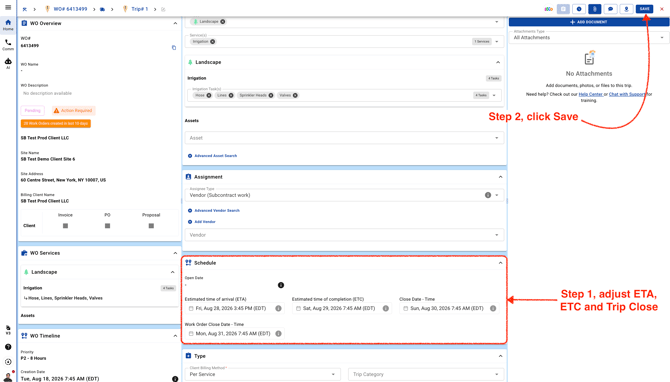Open the Irrigation Task(s) dropdown arrow
Viewport: 670px width, 382px height.
point(494,95)
